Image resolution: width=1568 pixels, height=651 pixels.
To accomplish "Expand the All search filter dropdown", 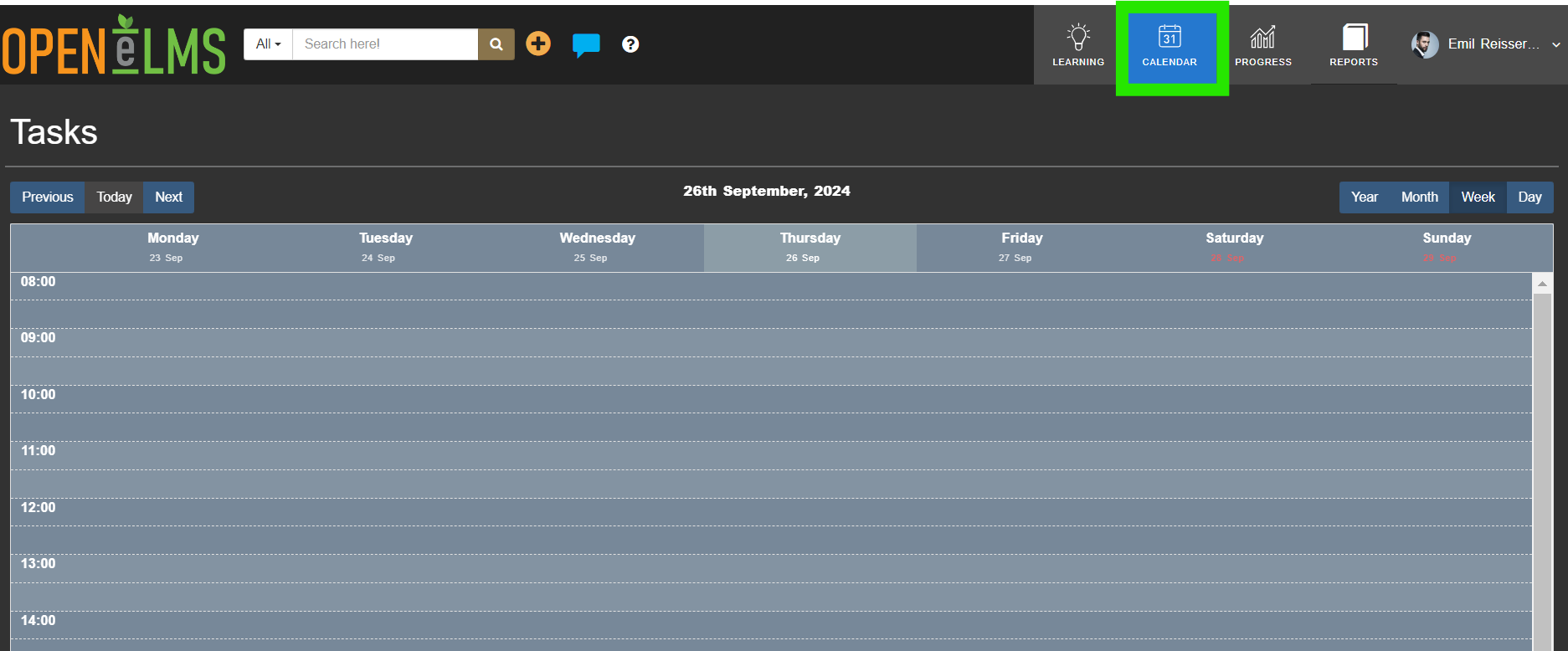I will (268, 44).
